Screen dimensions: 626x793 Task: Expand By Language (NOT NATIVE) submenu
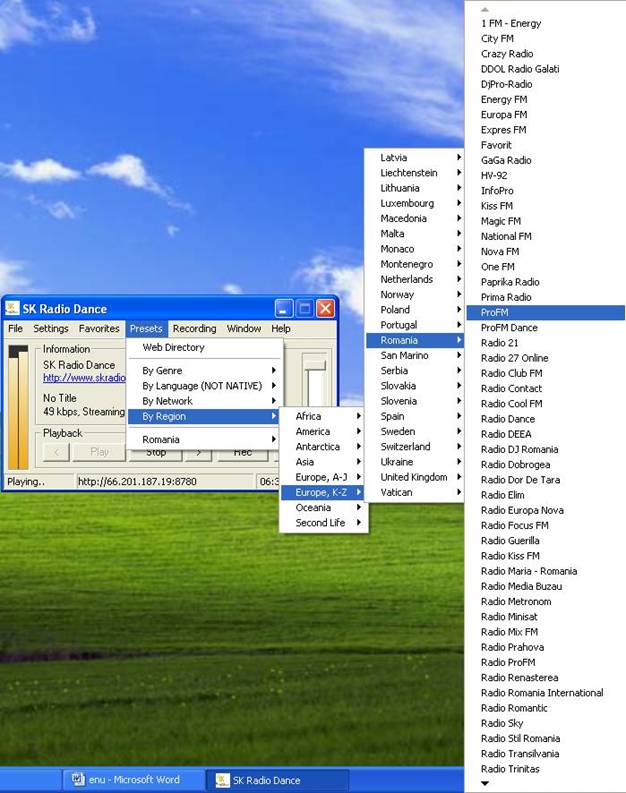click(204, 386)
